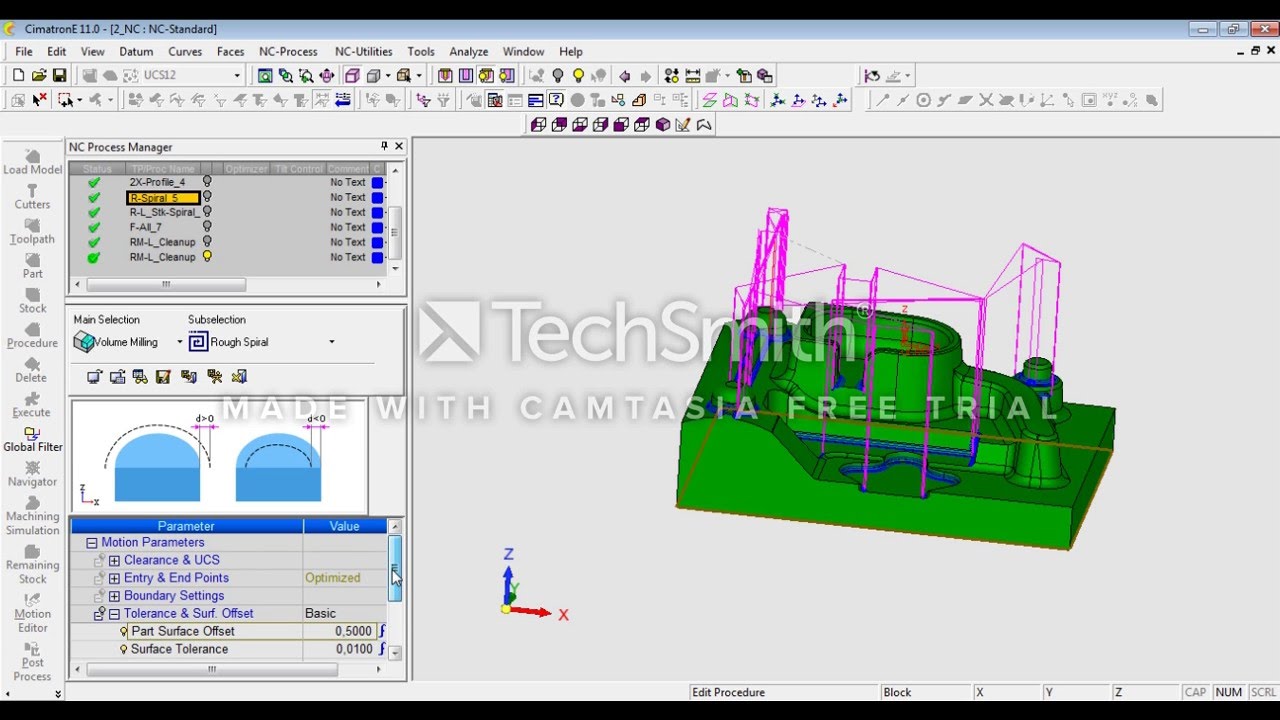Expand the sidebar guide overflow chevron
The width and height of the screenshot is (1280, 720).
(57, 692)
